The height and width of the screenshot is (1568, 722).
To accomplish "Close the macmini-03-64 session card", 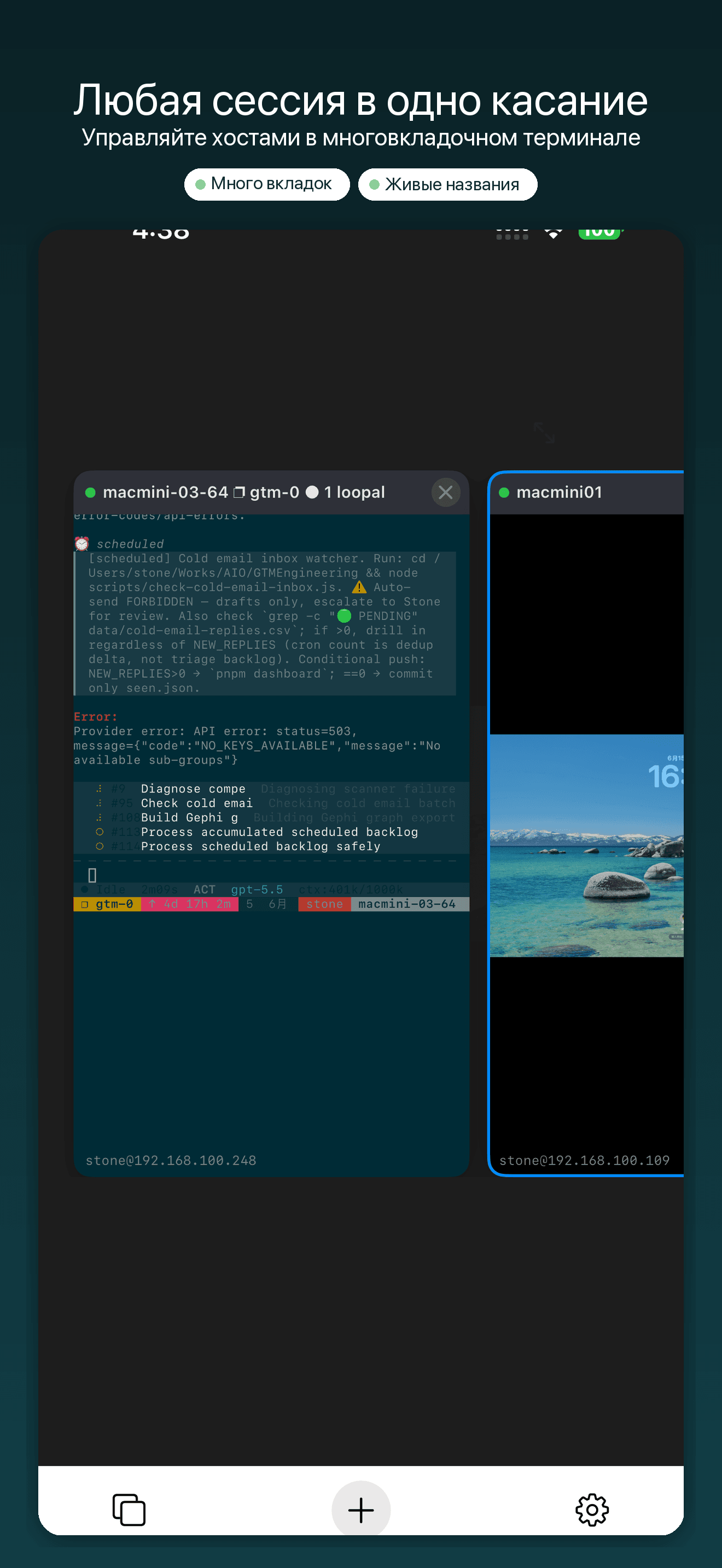I will click(x=446, y=492).
